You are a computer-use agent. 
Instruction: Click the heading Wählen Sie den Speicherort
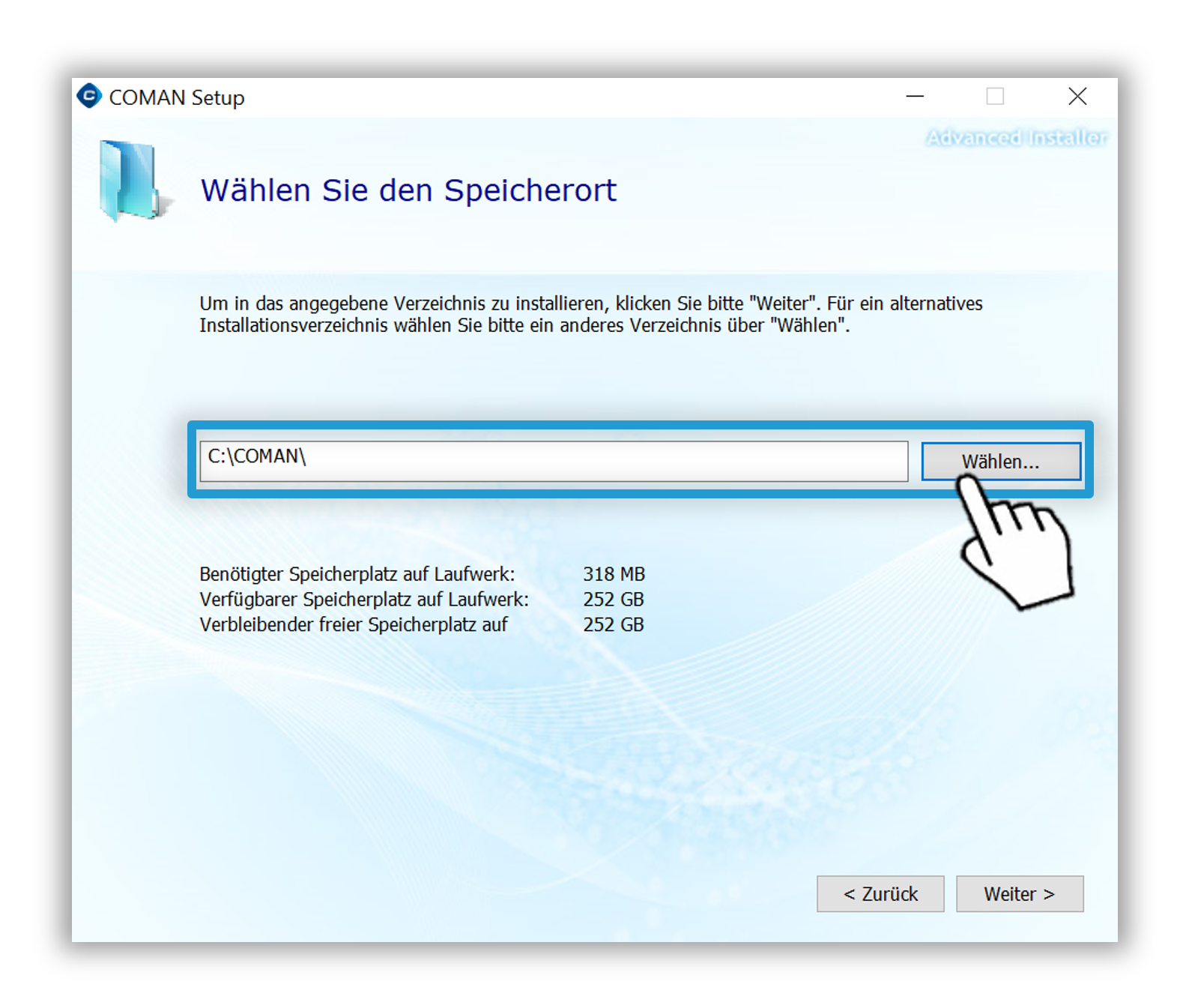pyautogui.click(x=408, y=190)
